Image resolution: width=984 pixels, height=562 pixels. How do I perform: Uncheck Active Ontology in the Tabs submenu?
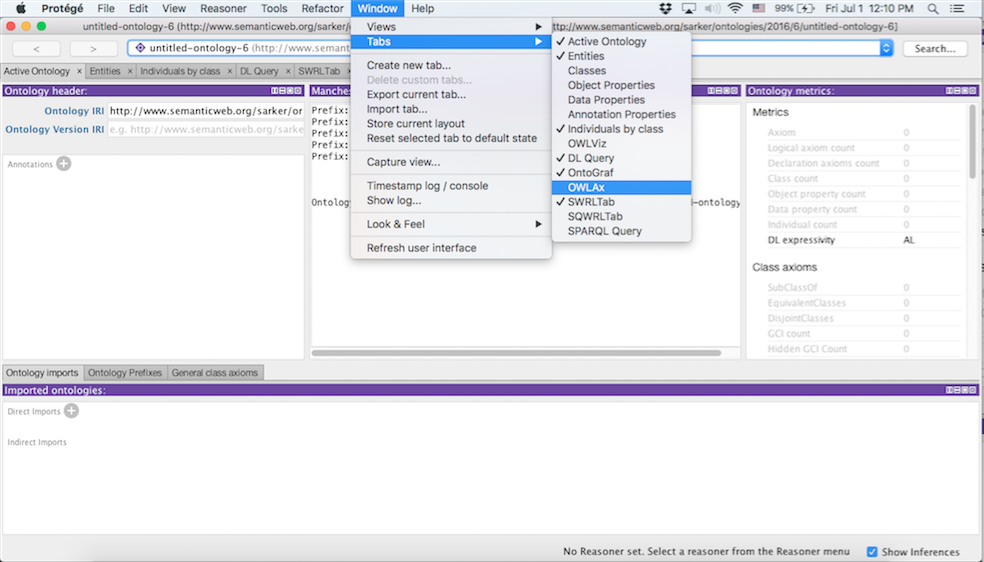click(621, 41)
